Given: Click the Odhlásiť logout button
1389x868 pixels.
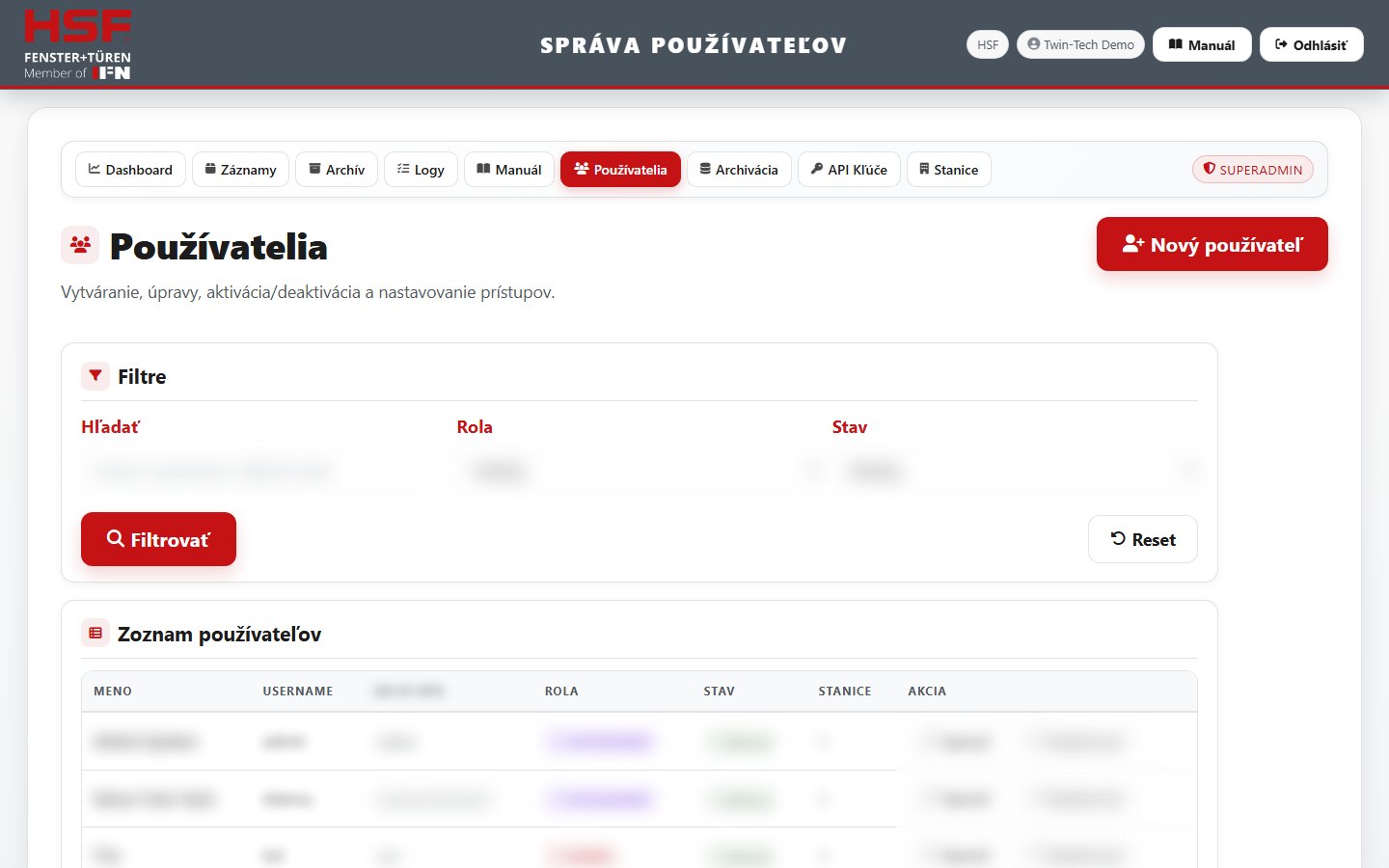Looking at the screenshot, I should (x=1312, y=44).
